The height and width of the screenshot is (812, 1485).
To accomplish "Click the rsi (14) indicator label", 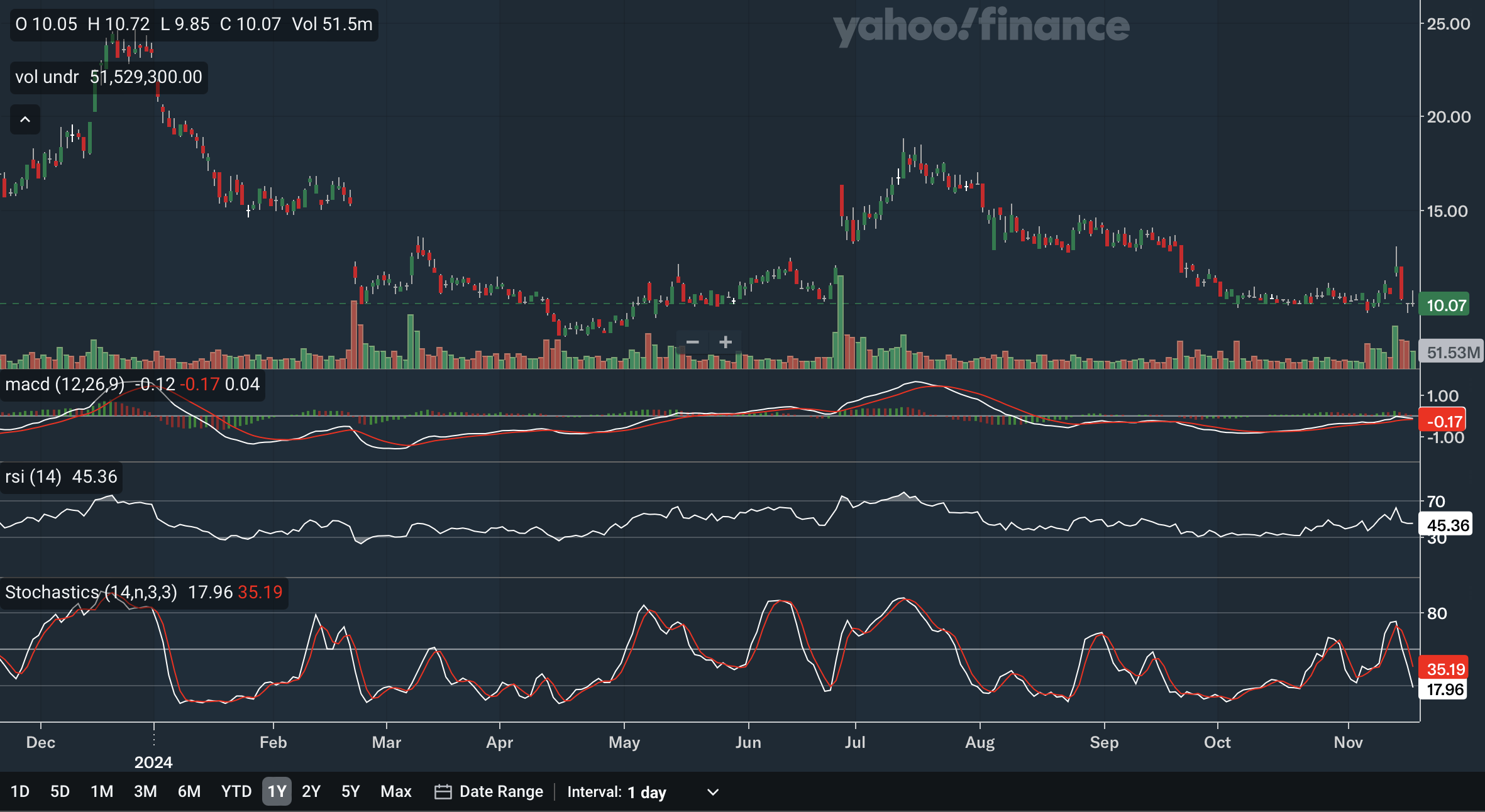I will pyautogui.click(x=33, y=477).
